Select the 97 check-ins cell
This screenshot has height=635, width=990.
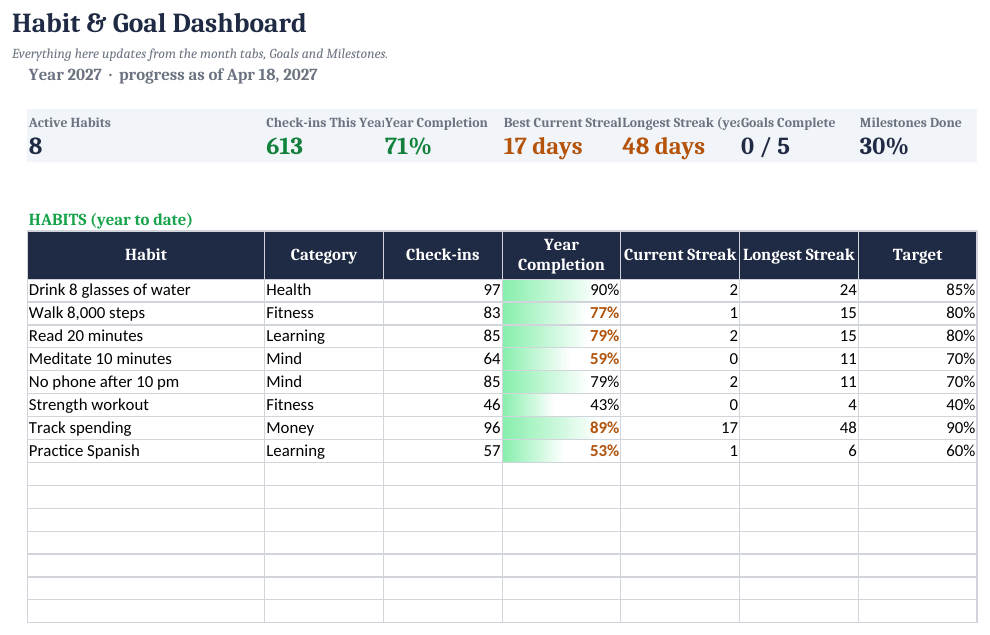(x=443, y=290)
